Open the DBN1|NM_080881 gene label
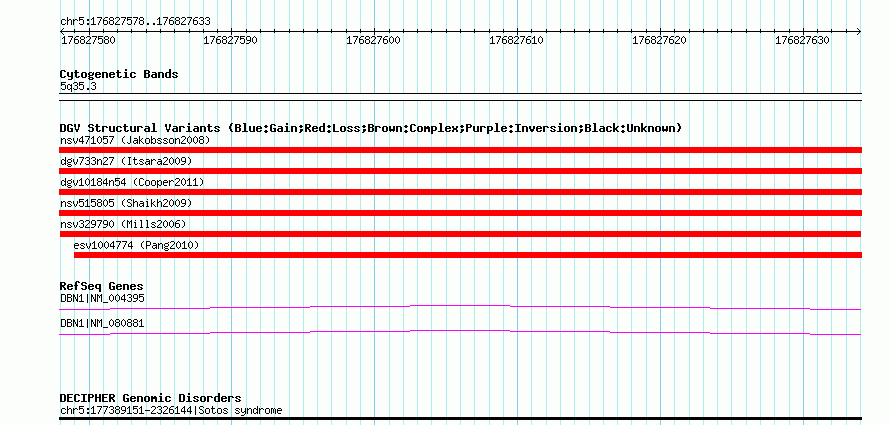The image size is (890, 425). point(102,323)
